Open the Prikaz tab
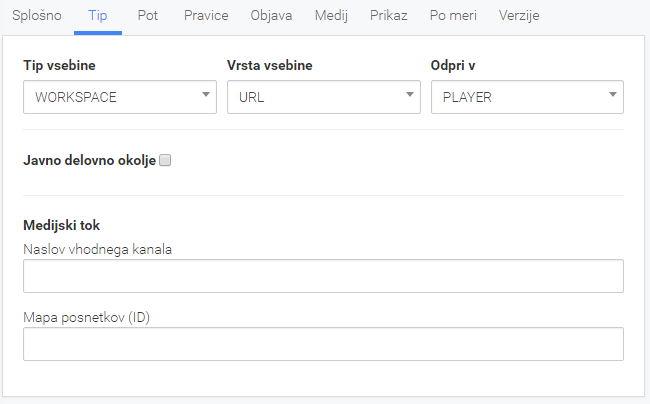 (x=388, y=15)
